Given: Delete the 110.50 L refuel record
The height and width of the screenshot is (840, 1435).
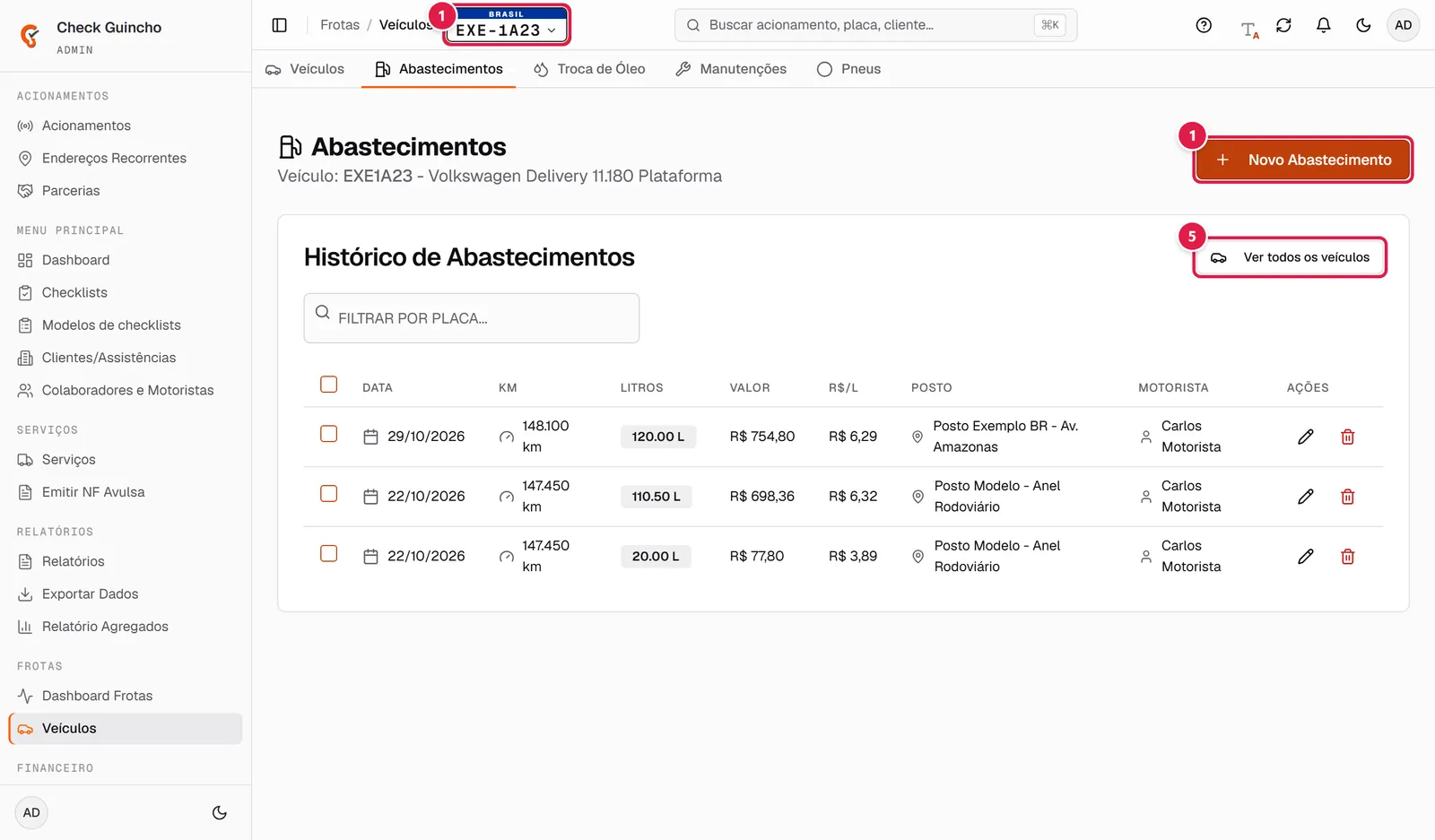Looking at the screenshot, I should coord(1347,497).
